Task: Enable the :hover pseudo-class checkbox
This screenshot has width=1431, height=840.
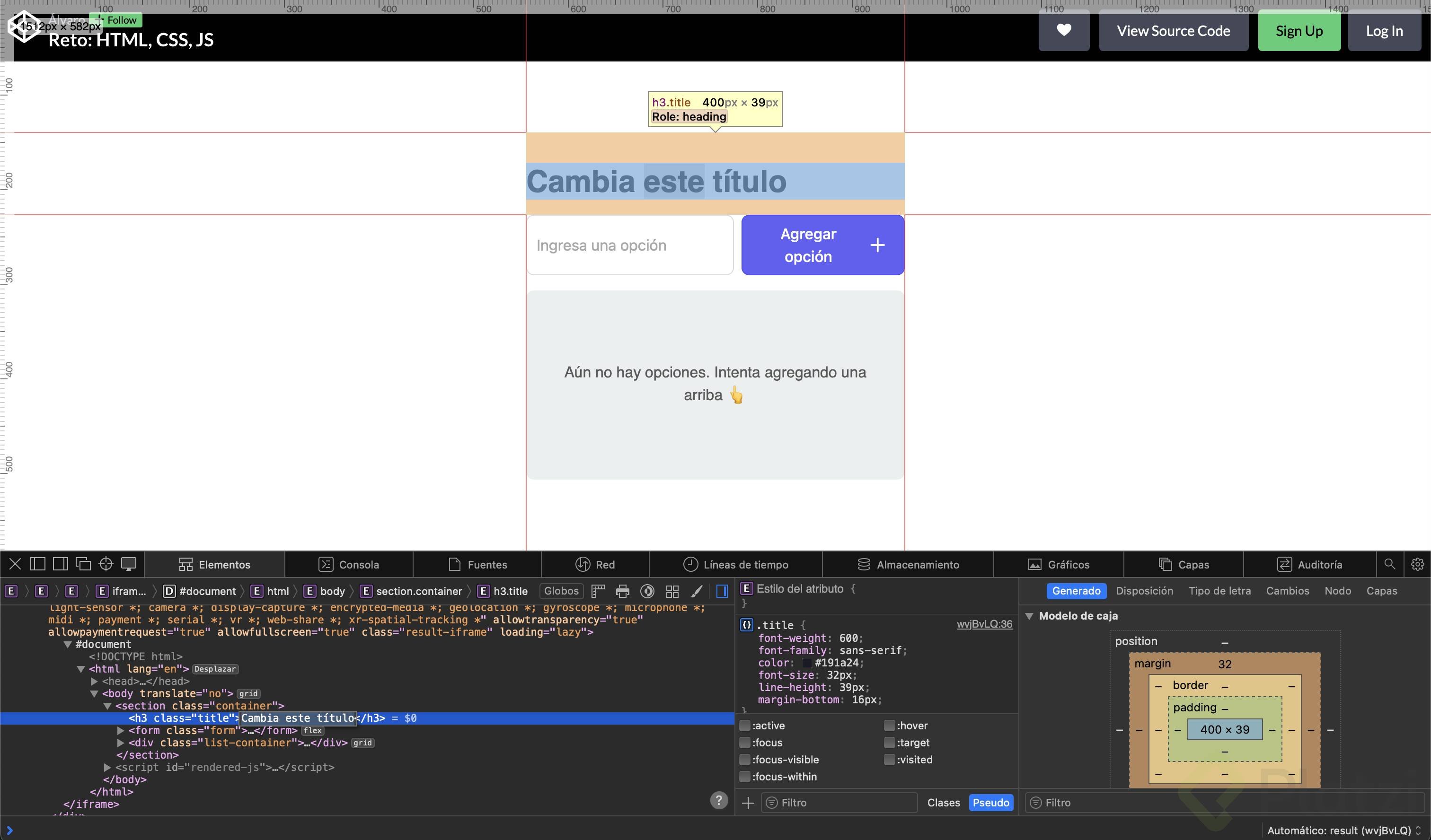Action: [889, 726]
